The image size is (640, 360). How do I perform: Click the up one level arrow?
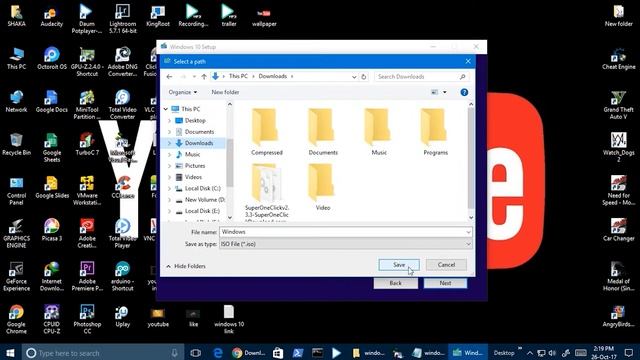pyautogui.click(x=204, y=76)
